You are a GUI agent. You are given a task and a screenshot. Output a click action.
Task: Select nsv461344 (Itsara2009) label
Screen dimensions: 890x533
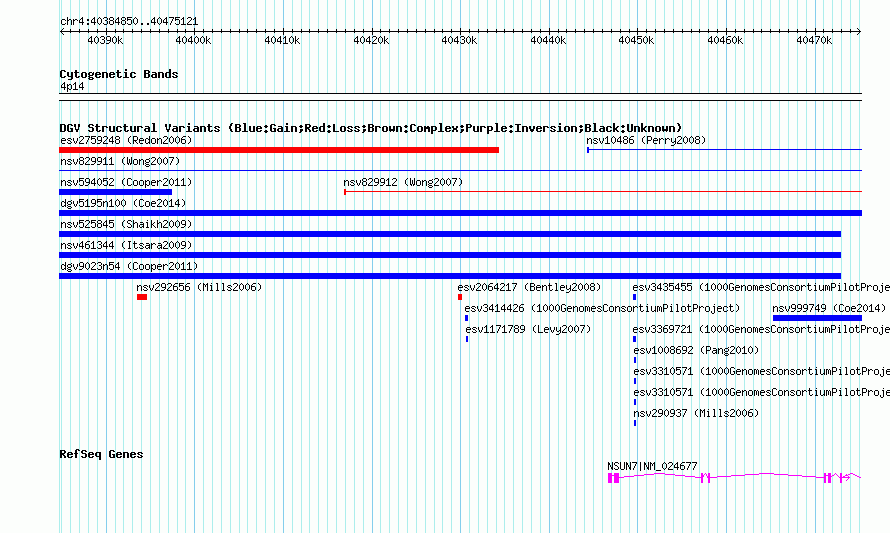(126, 245)
